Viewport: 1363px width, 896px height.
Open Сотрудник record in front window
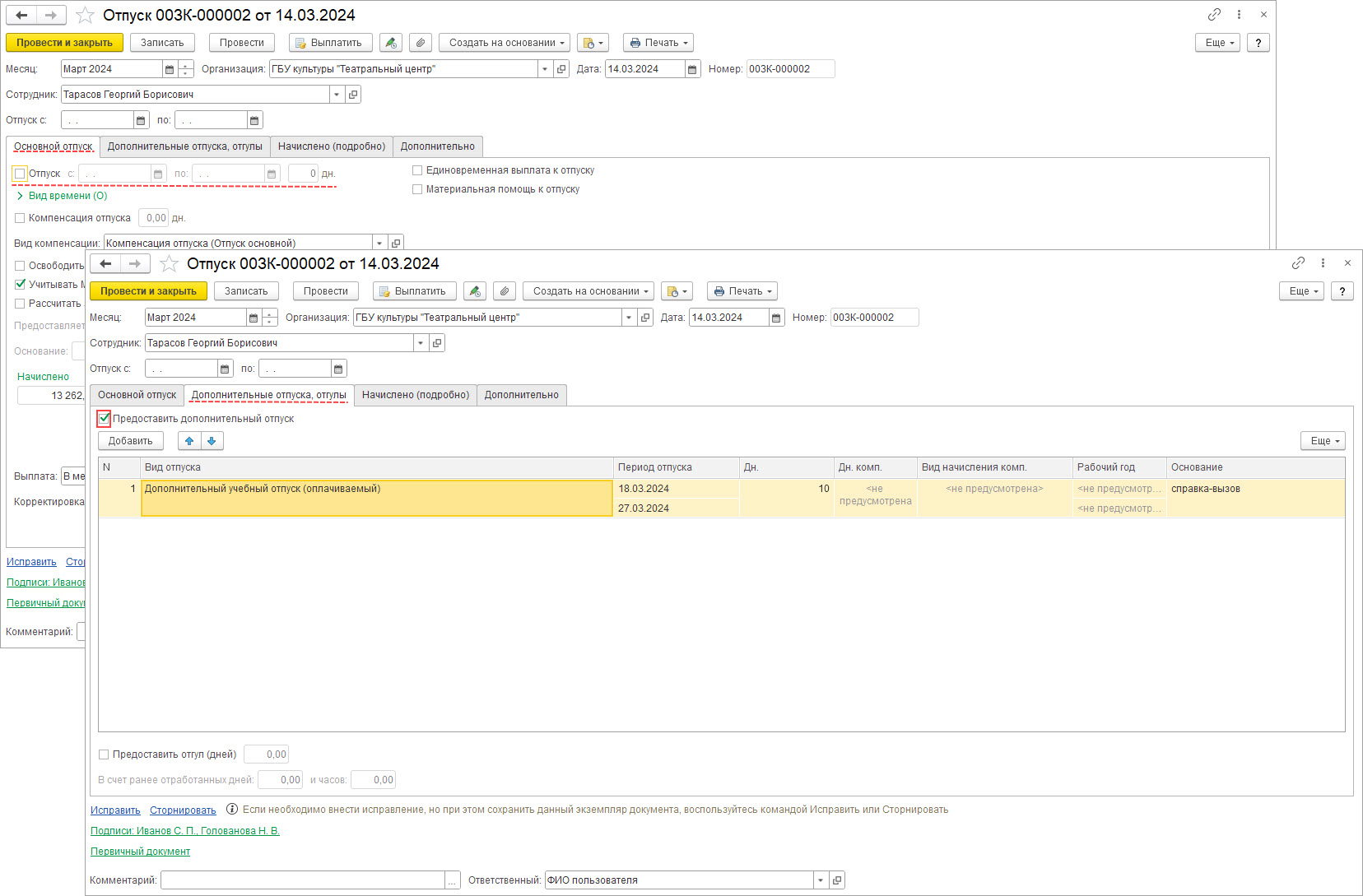click(437, 343)
